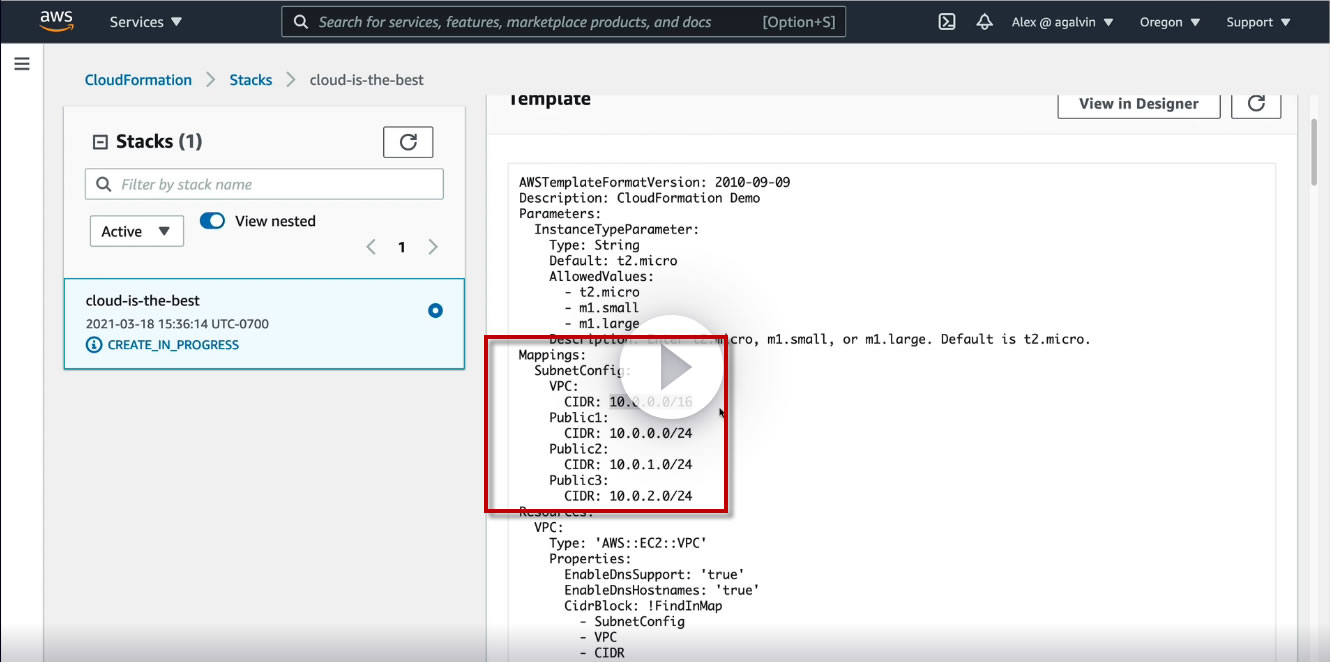Click the "EnableDnsHostnames: 'true'" line
This screenshot has width=1330, height=662.
[661, 590]
